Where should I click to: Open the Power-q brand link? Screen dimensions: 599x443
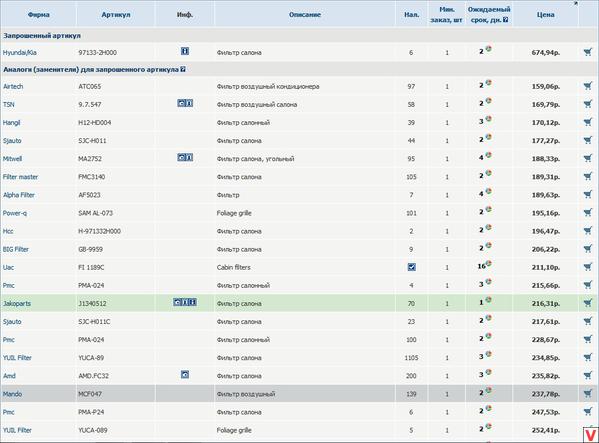point(15,213)
